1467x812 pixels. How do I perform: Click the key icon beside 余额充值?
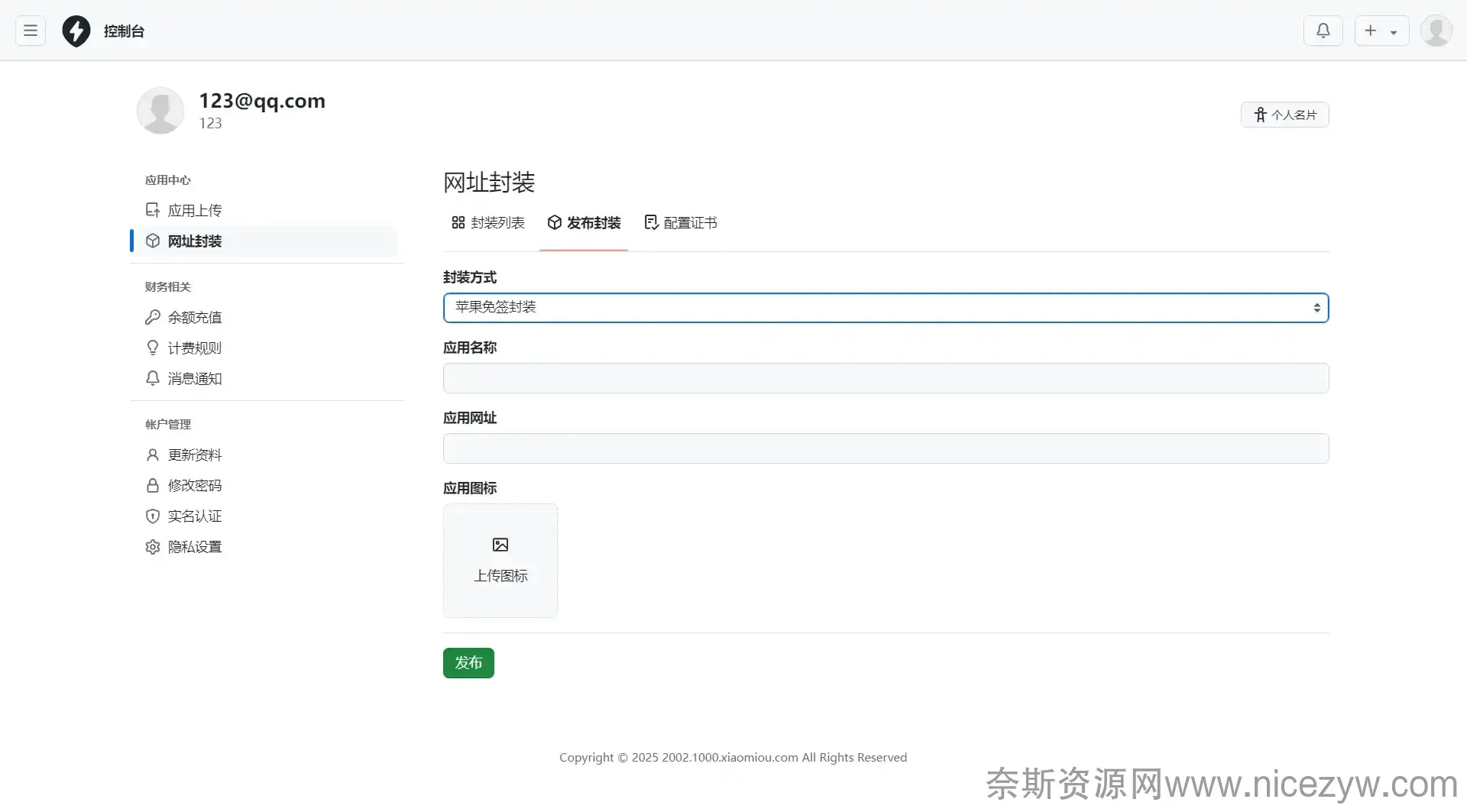[x=153, y=317]
